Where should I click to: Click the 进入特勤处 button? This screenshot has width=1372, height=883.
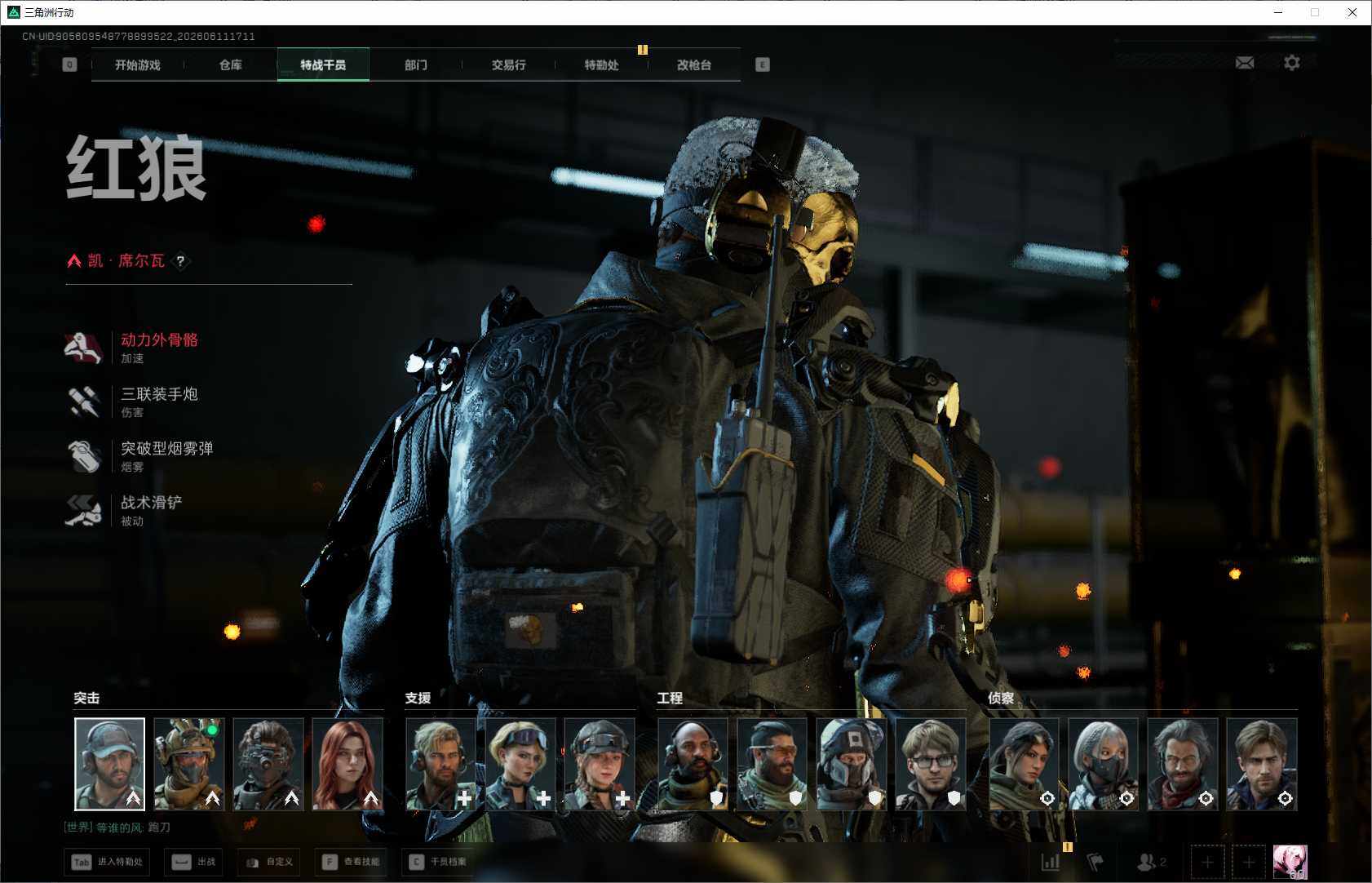[x=107, y=862]
